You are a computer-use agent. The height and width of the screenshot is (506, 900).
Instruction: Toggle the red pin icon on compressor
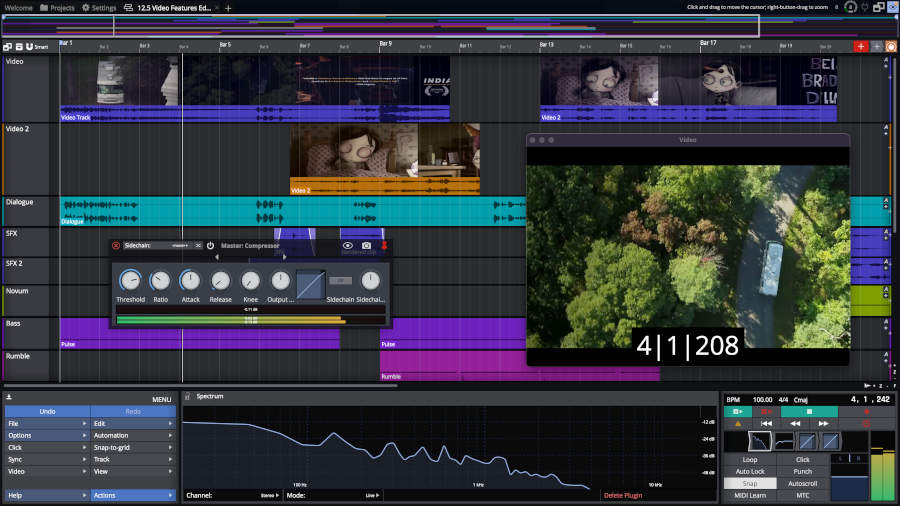pos(384,246)
